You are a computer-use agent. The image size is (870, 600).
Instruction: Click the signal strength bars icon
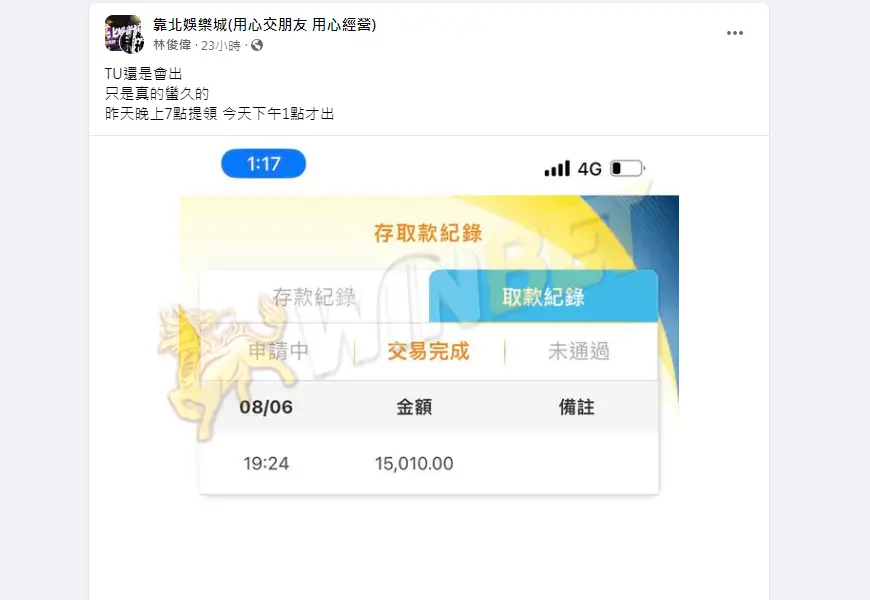(x=557, y=169)
